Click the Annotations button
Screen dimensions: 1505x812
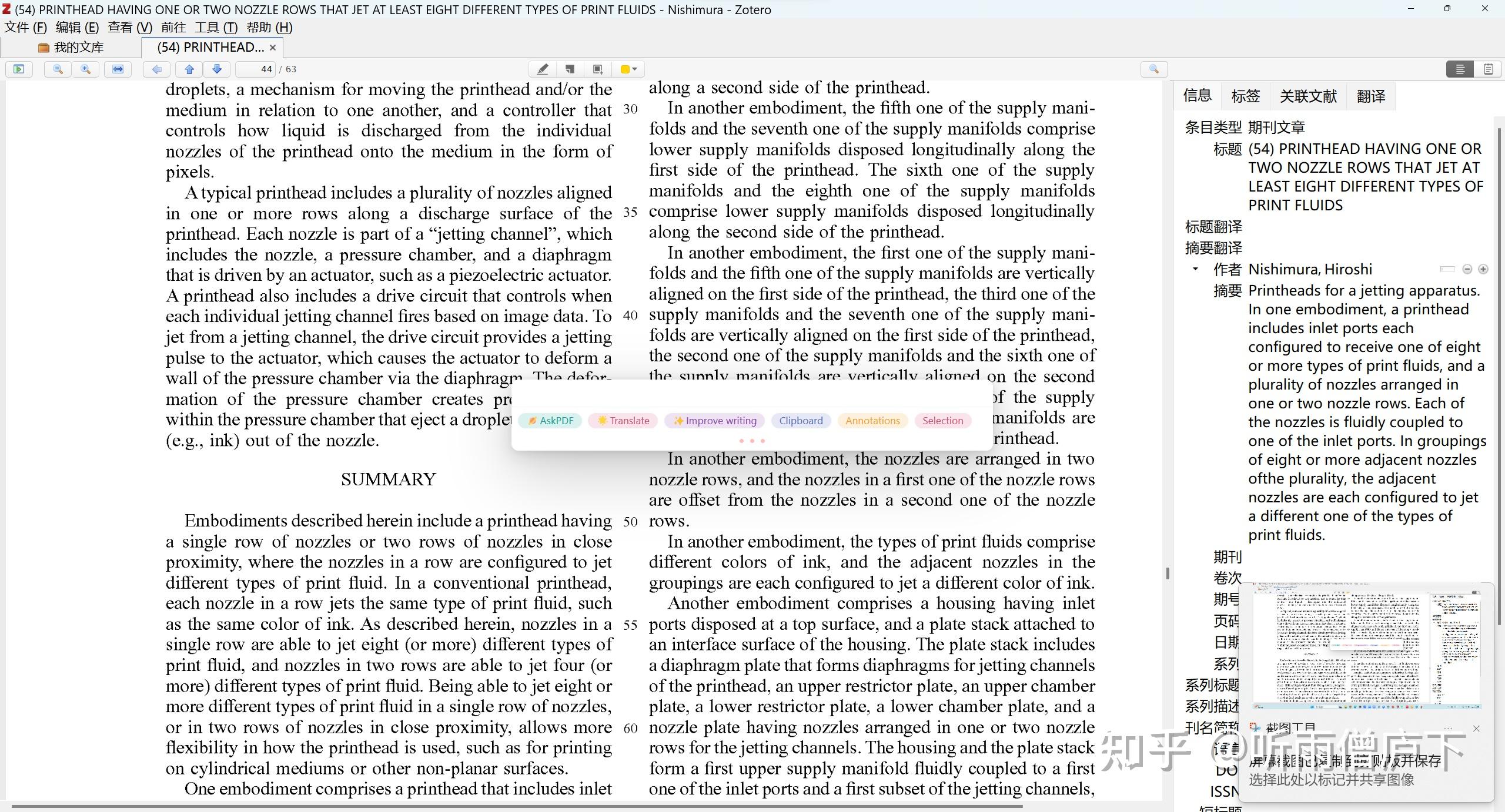click(x=872, y=421)
